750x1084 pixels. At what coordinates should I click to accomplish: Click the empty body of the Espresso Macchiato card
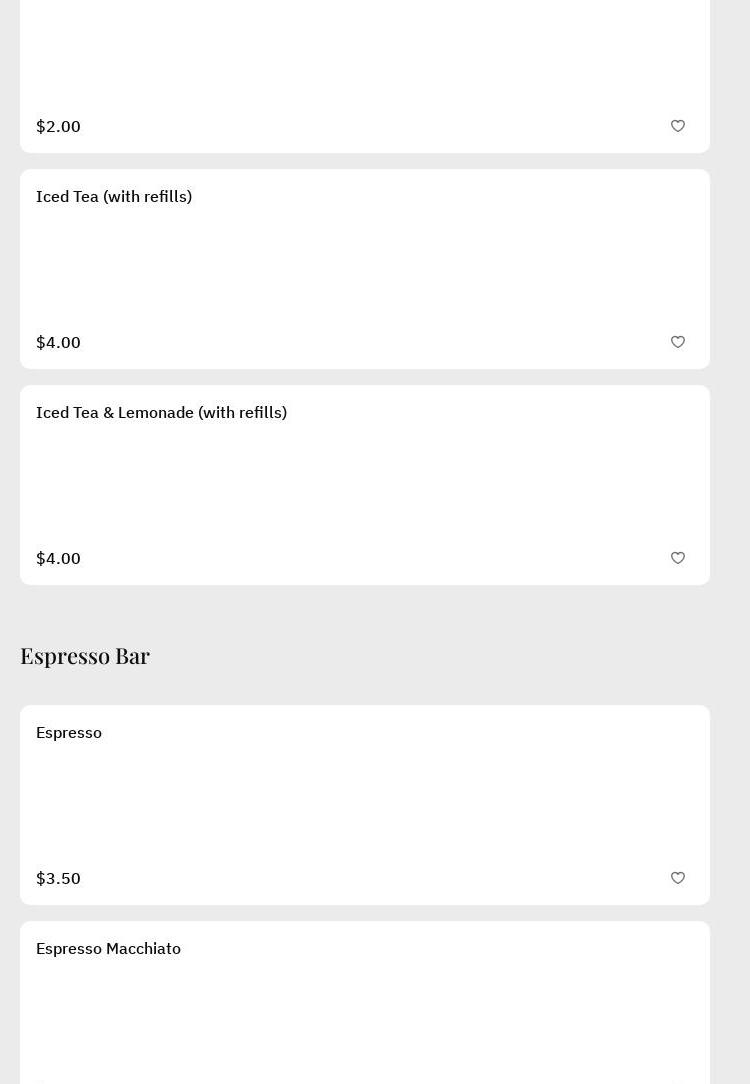click(365, 1015)
